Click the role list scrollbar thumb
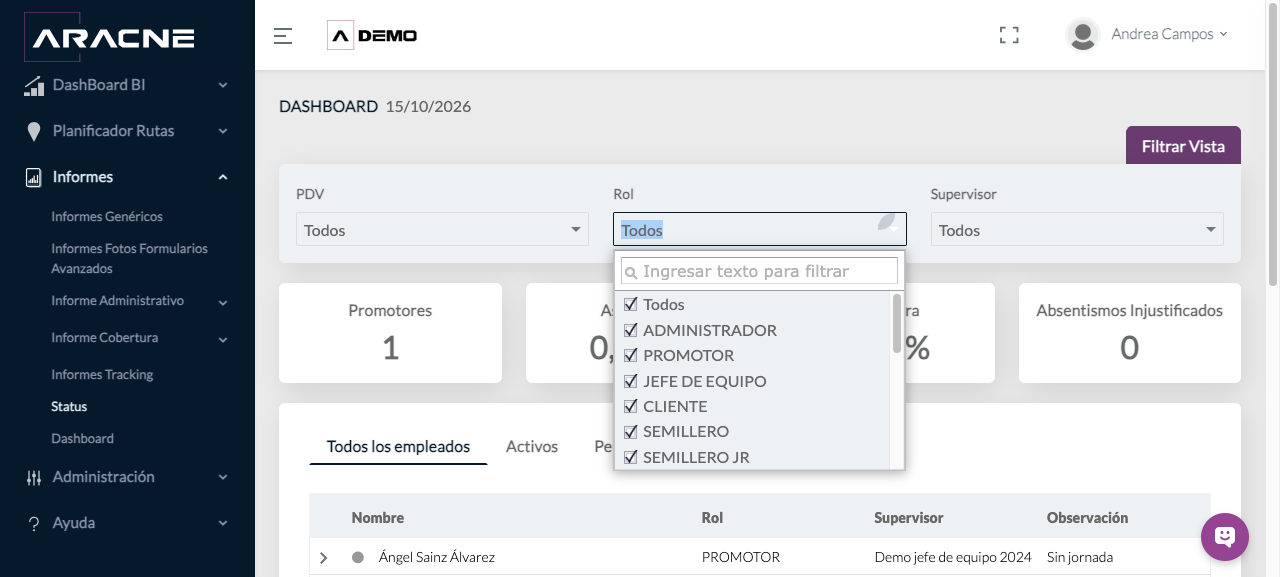Screen dimensions: 1280x577 tap(897, 322)
